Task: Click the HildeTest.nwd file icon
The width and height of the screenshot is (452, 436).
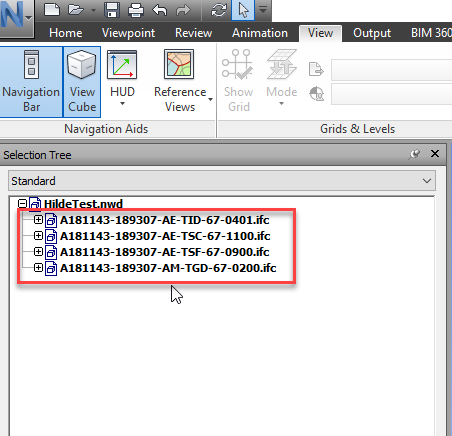Action: [35, 204]
